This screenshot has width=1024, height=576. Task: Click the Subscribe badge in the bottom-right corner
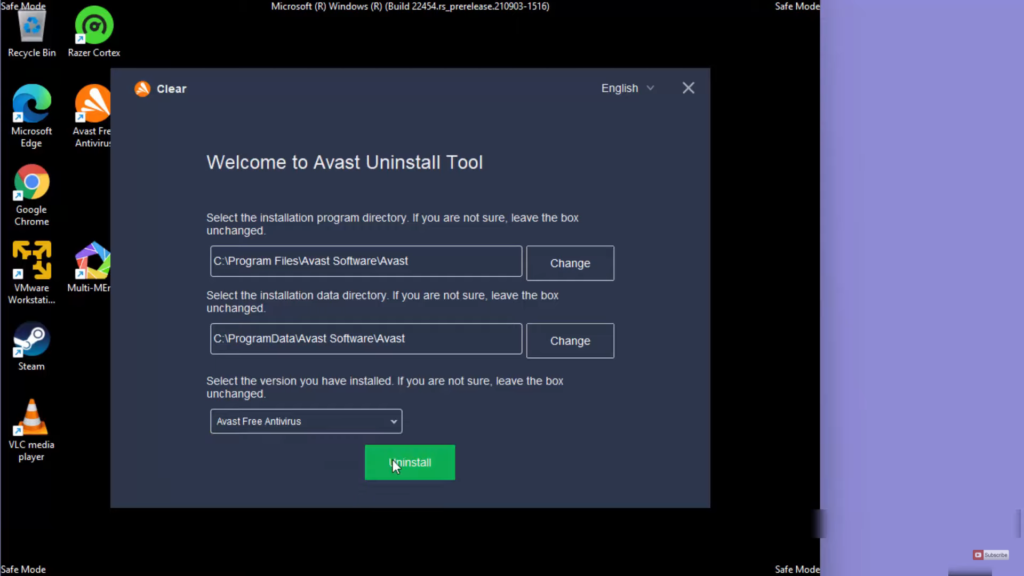tap(991, 555)
